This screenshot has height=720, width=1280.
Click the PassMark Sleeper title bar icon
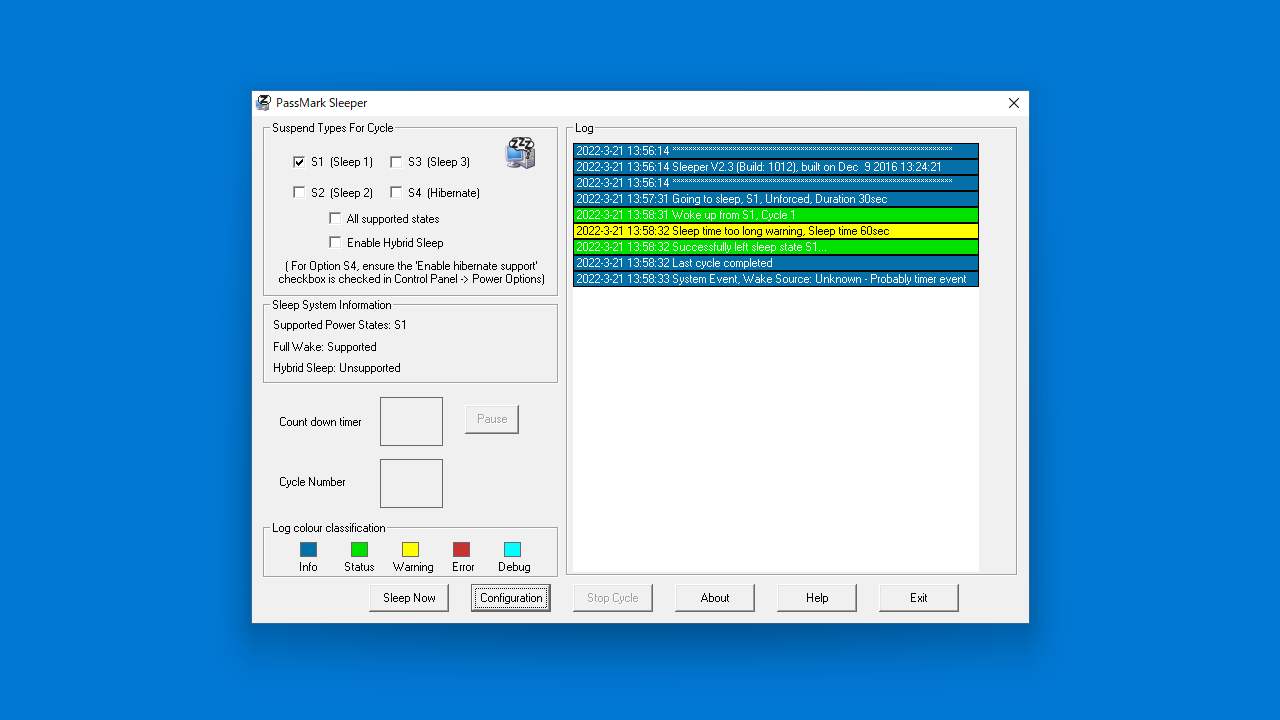point(264,103)
